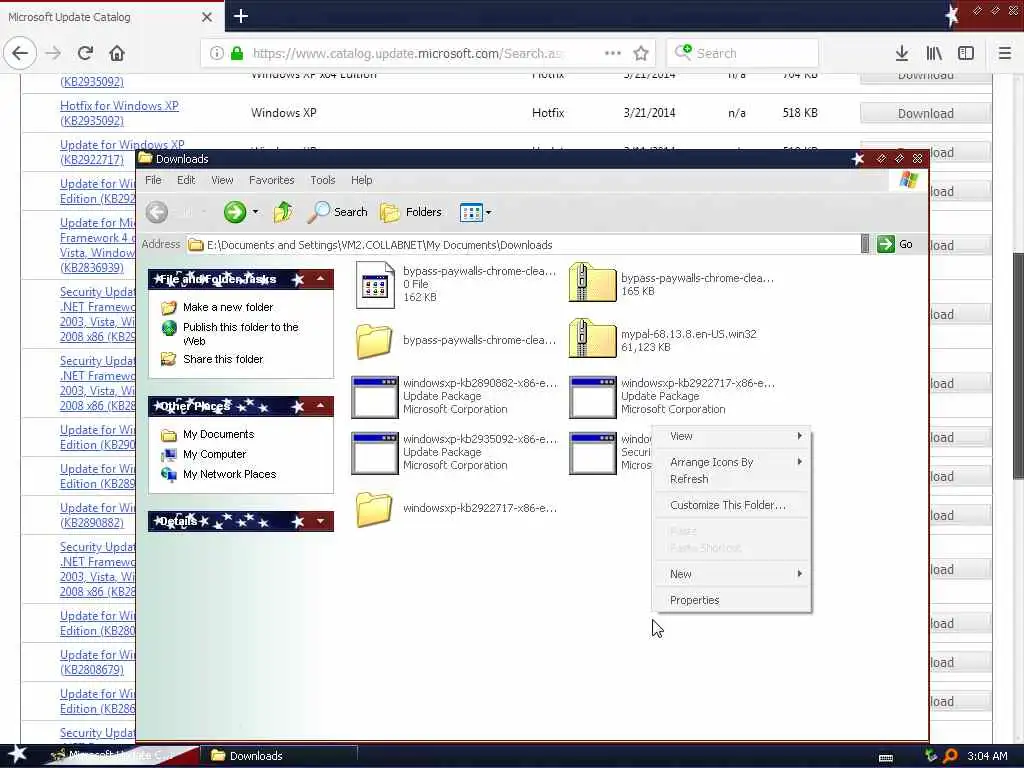The height and width of the screenshot is (768, 1024).
Task: Go up one folder level in Explorer
Action: tap(283, 212)
